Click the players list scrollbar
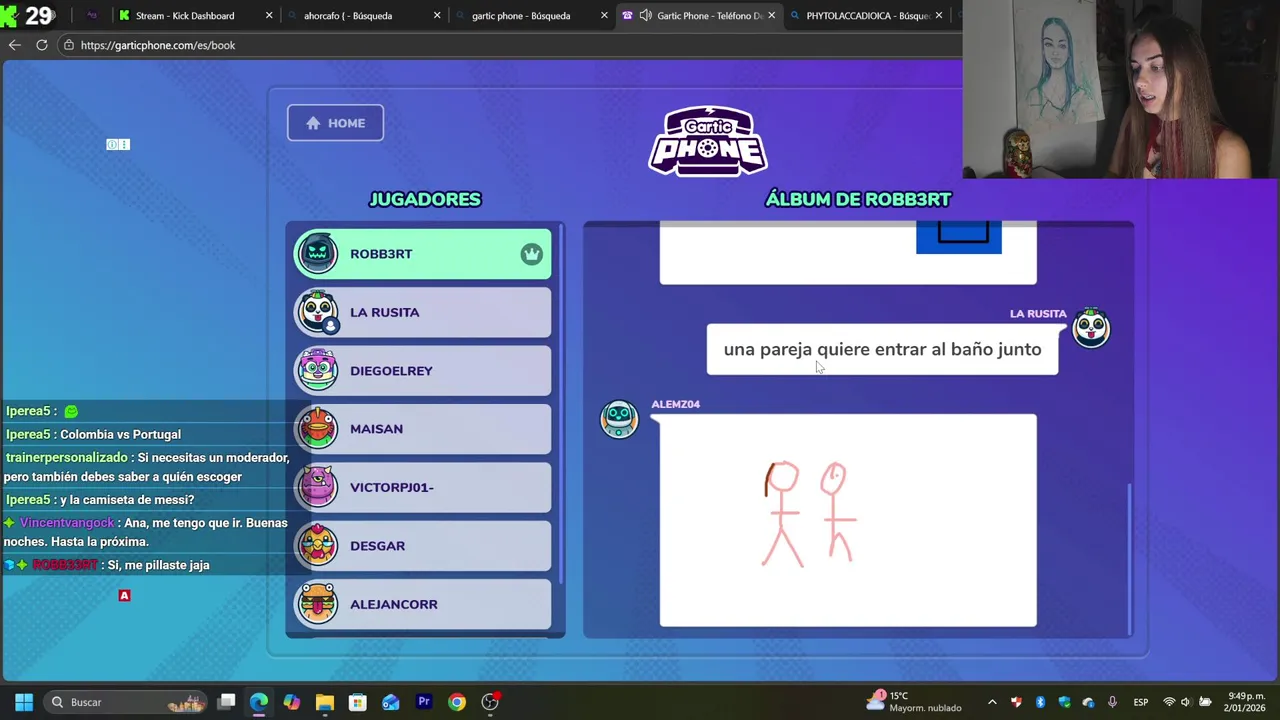 click(x=562, y=405)
